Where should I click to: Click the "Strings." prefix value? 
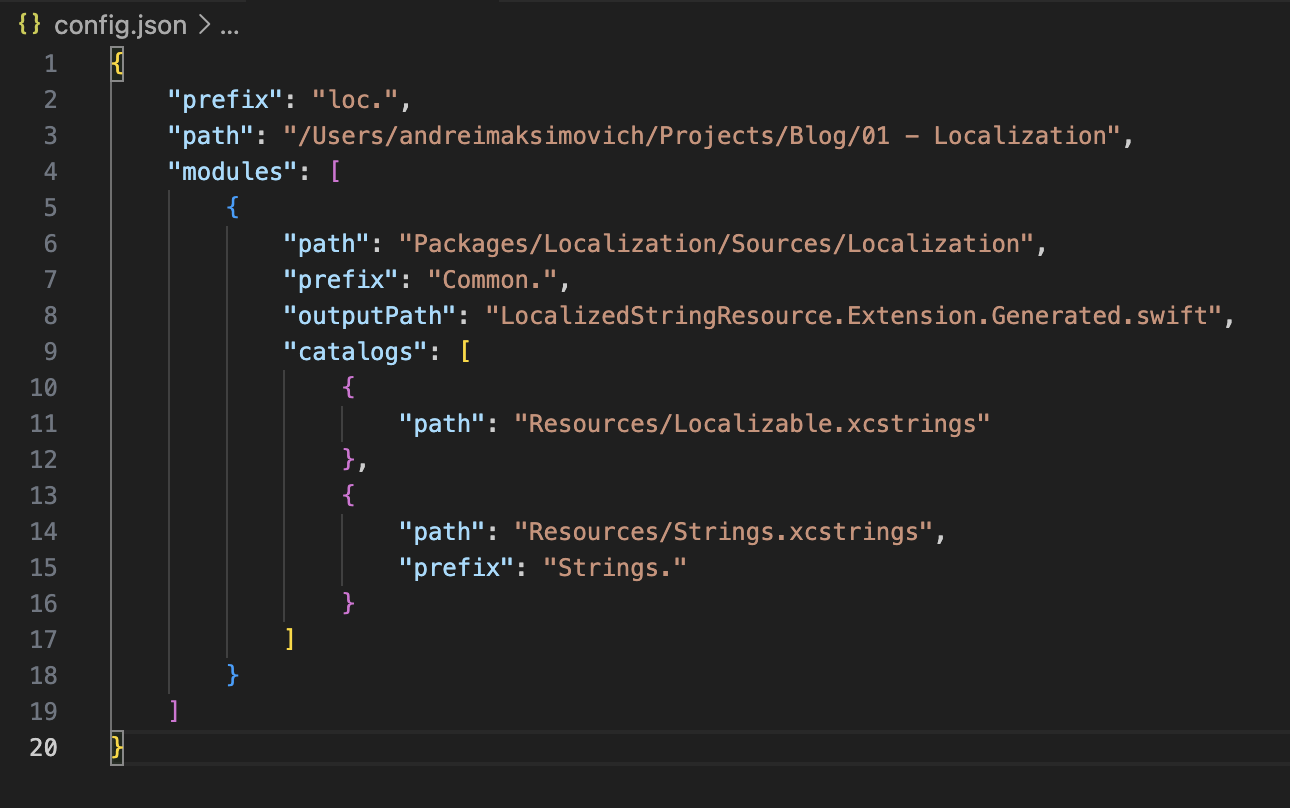614,567
